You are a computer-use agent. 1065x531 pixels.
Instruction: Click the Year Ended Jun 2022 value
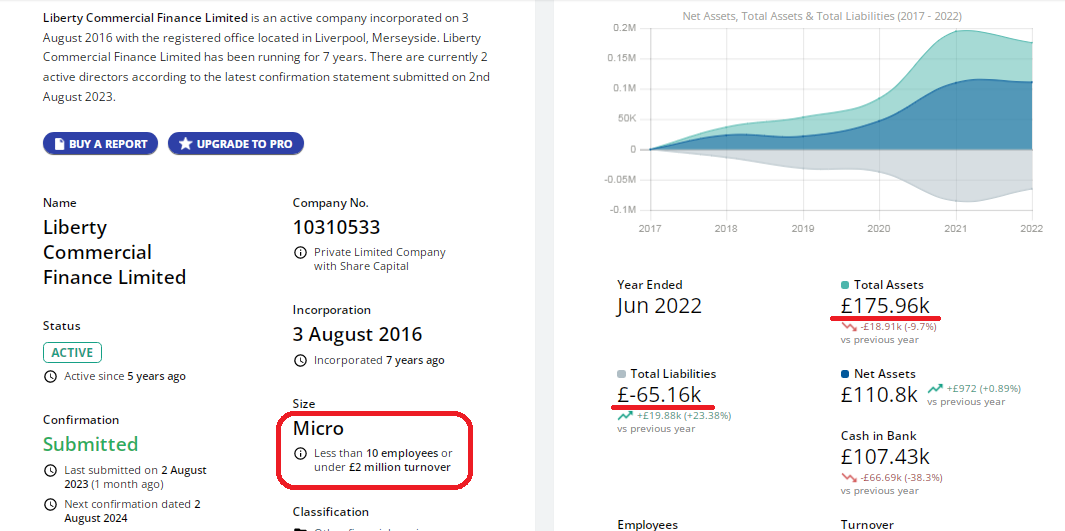[659, 306]
